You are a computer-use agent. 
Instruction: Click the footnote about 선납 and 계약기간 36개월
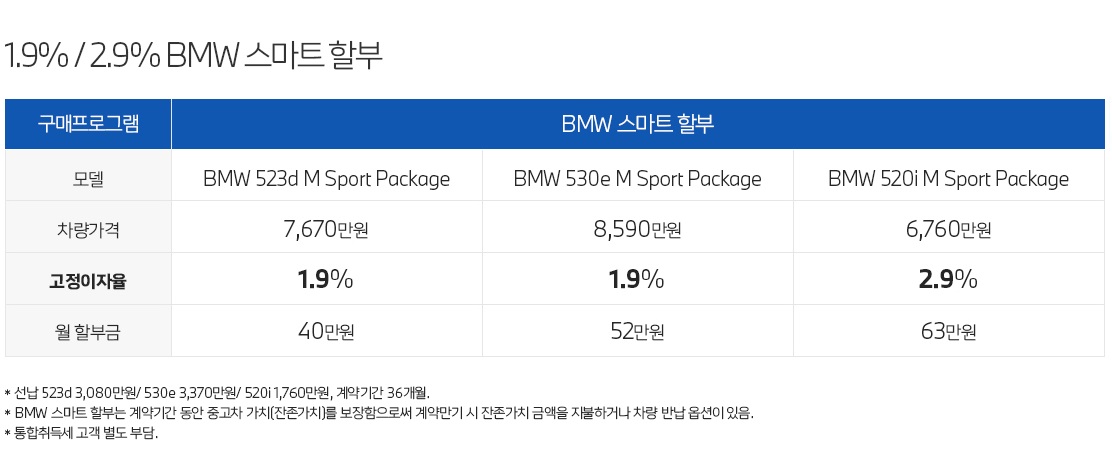(x=218, y=393)
